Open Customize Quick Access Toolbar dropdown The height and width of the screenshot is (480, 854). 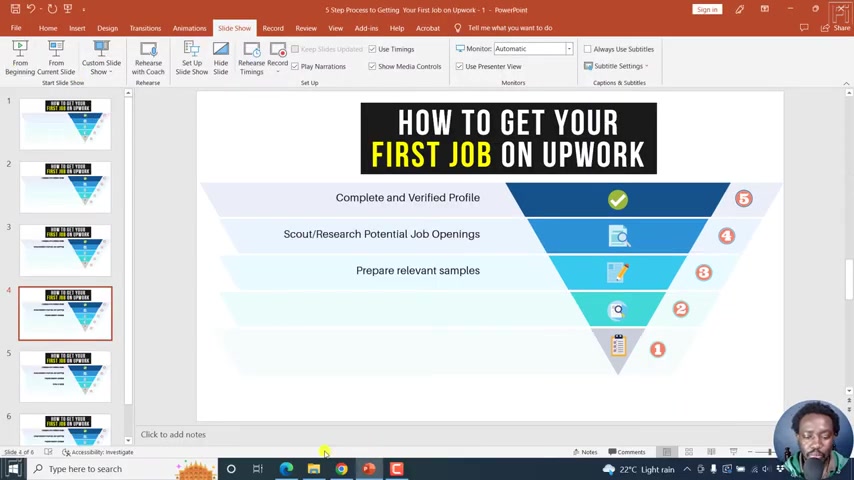pos(84,10)
